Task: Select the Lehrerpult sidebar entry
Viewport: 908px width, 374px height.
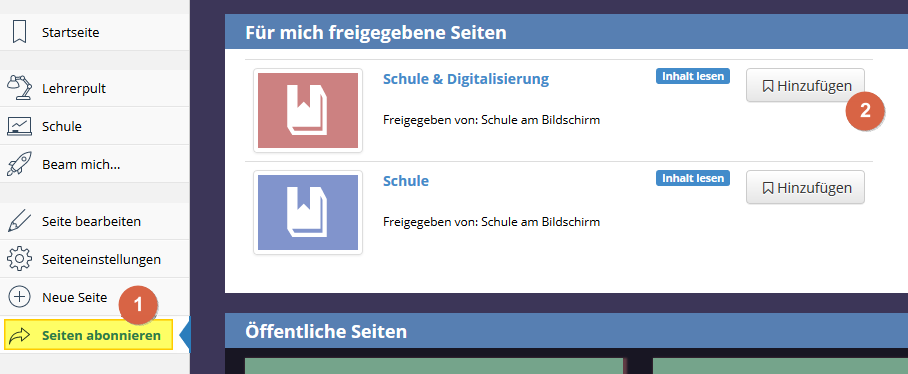Action: 94,89
